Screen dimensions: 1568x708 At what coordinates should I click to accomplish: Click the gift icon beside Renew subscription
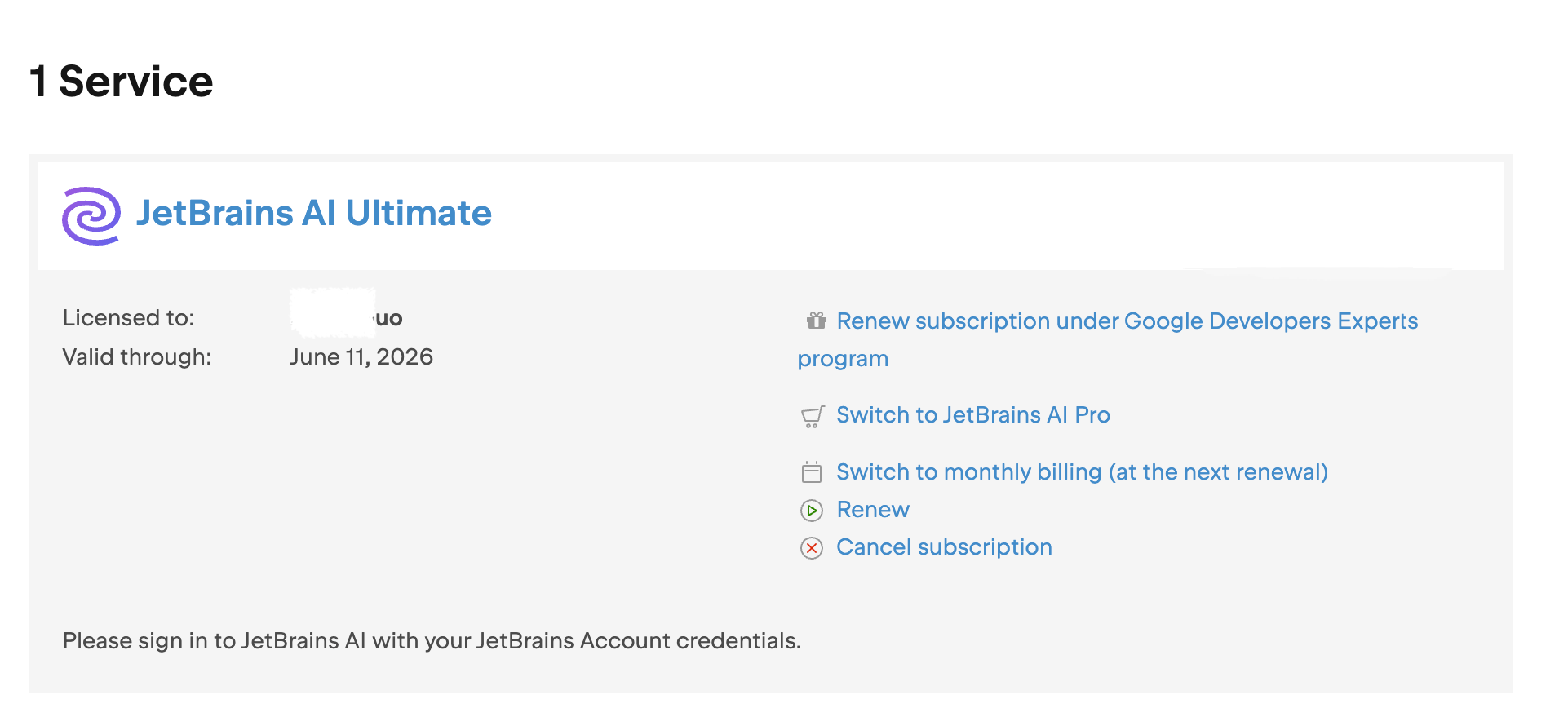[816, 321]
